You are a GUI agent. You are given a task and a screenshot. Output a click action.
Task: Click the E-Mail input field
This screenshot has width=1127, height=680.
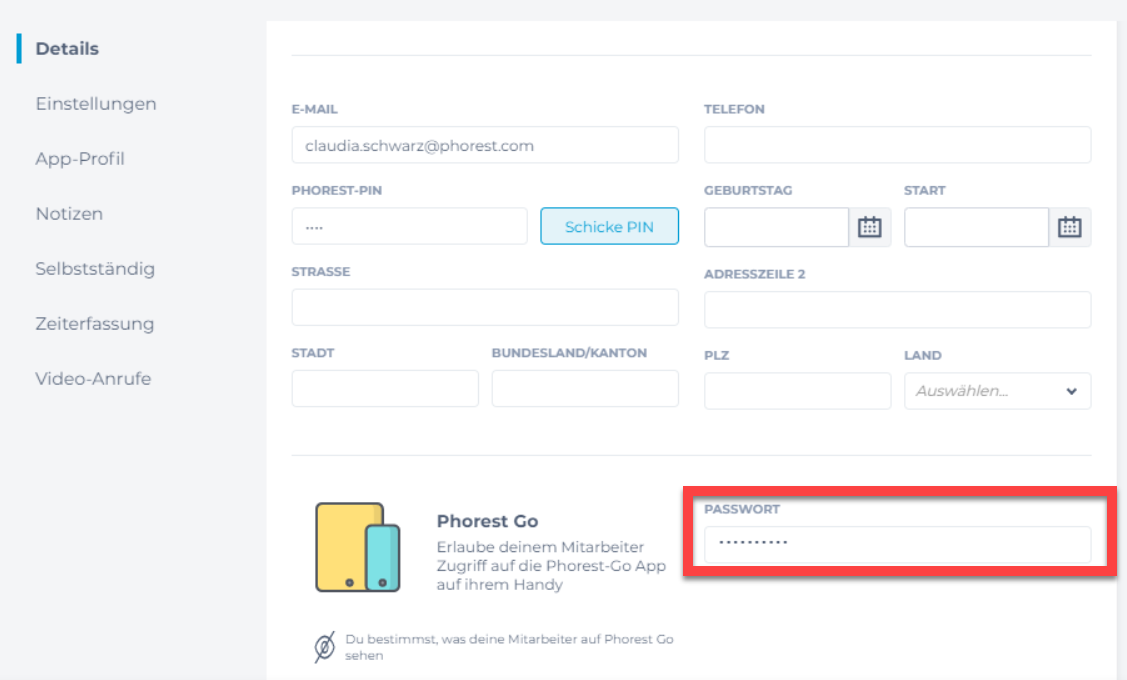(485, 145)
